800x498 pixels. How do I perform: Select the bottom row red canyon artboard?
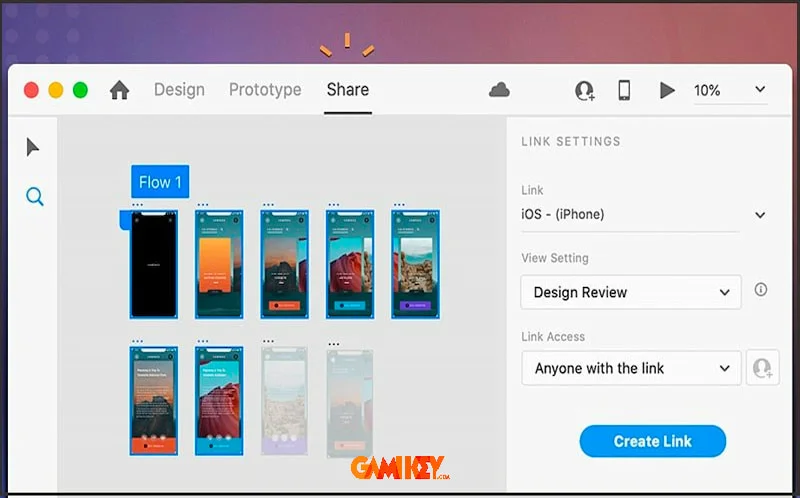point(219,401)
